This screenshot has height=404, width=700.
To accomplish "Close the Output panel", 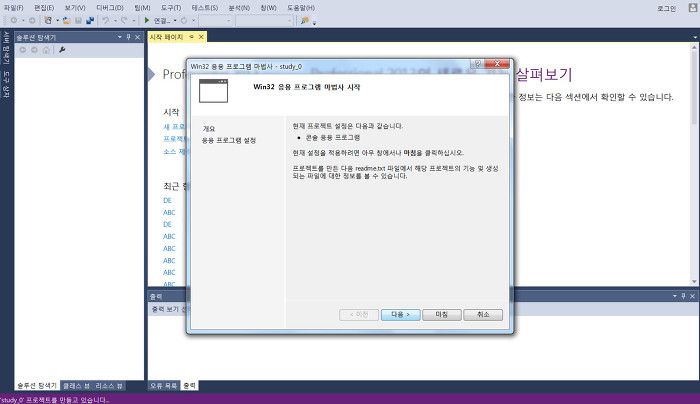I will click(x=692, y=296).
